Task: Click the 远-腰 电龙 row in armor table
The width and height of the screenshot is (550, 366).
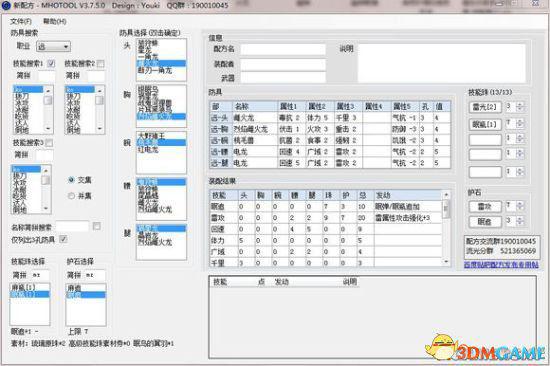Action: (x=330, y=152)
